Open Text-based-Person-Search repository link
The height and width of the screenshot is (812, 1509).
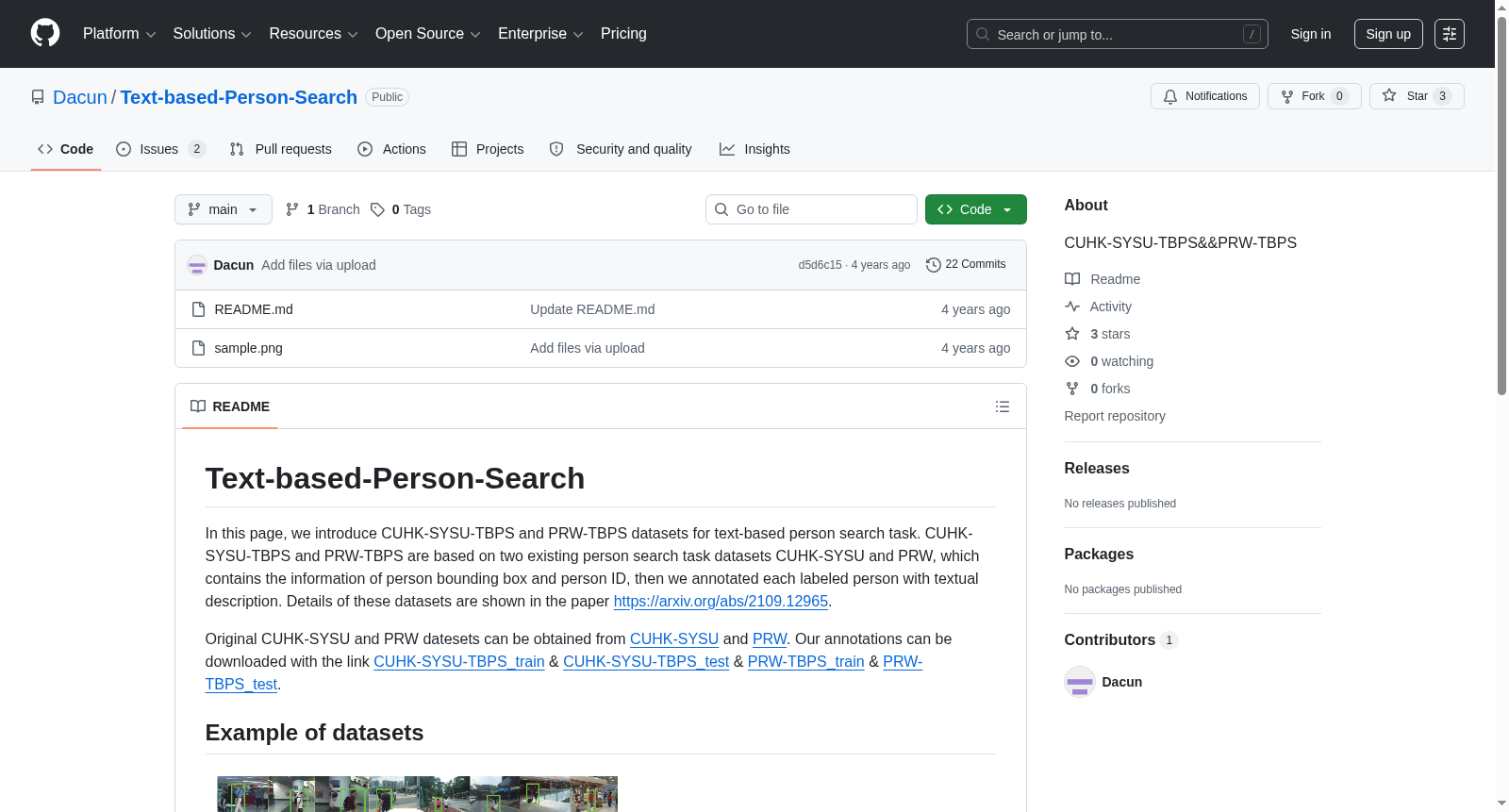239,97
